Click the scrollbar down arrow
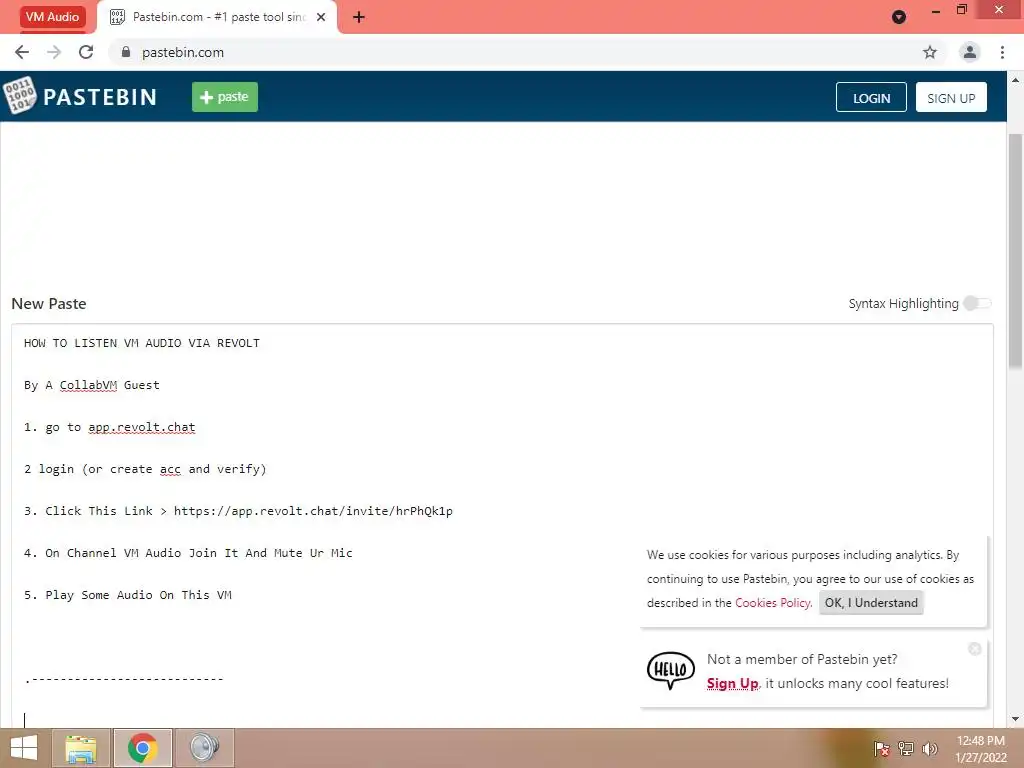Image resolution: width=1024 pixels, height=768 pixels. [x=1015, y=719]
